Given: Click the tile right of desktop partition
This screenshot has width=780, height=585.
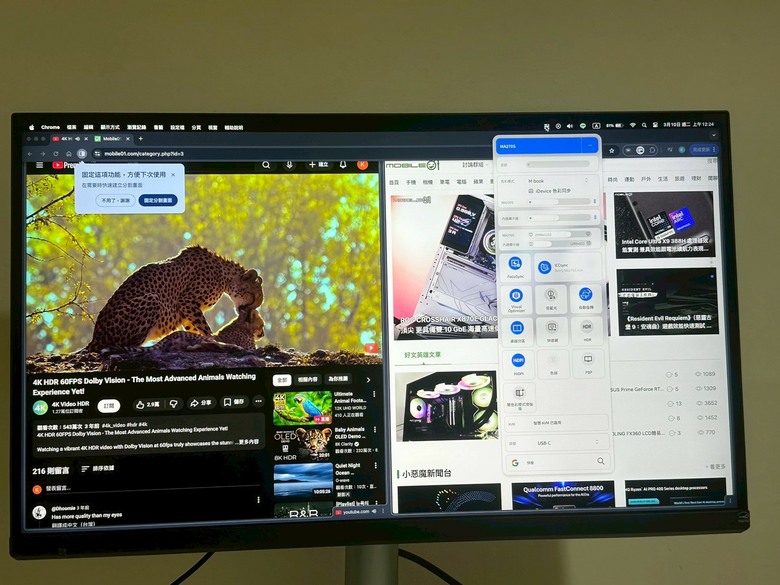Looking at the screenshot, I should coord(552,331).
